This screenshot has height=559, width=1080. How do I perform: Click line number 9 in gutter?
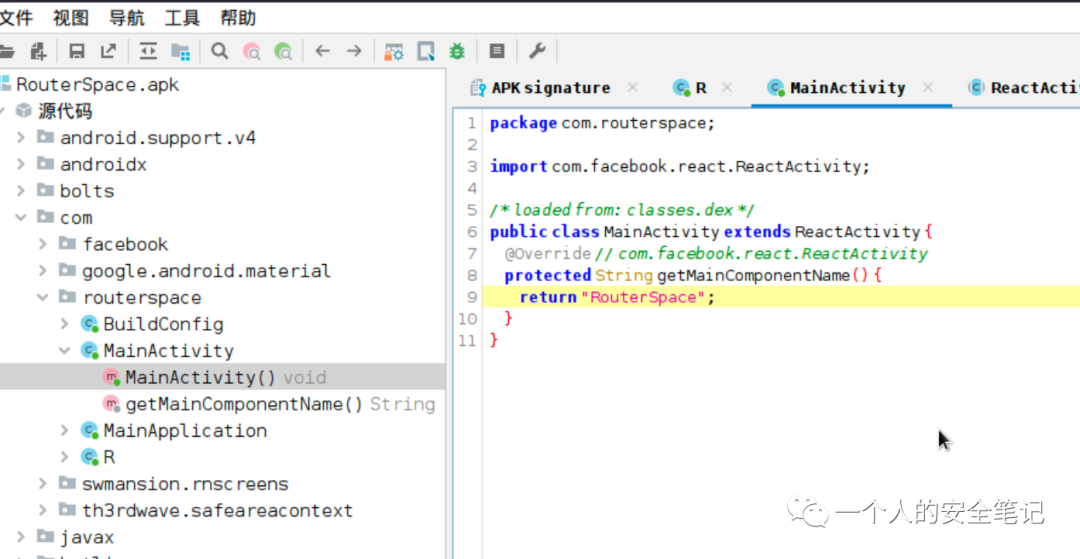[x=471, y=297]
